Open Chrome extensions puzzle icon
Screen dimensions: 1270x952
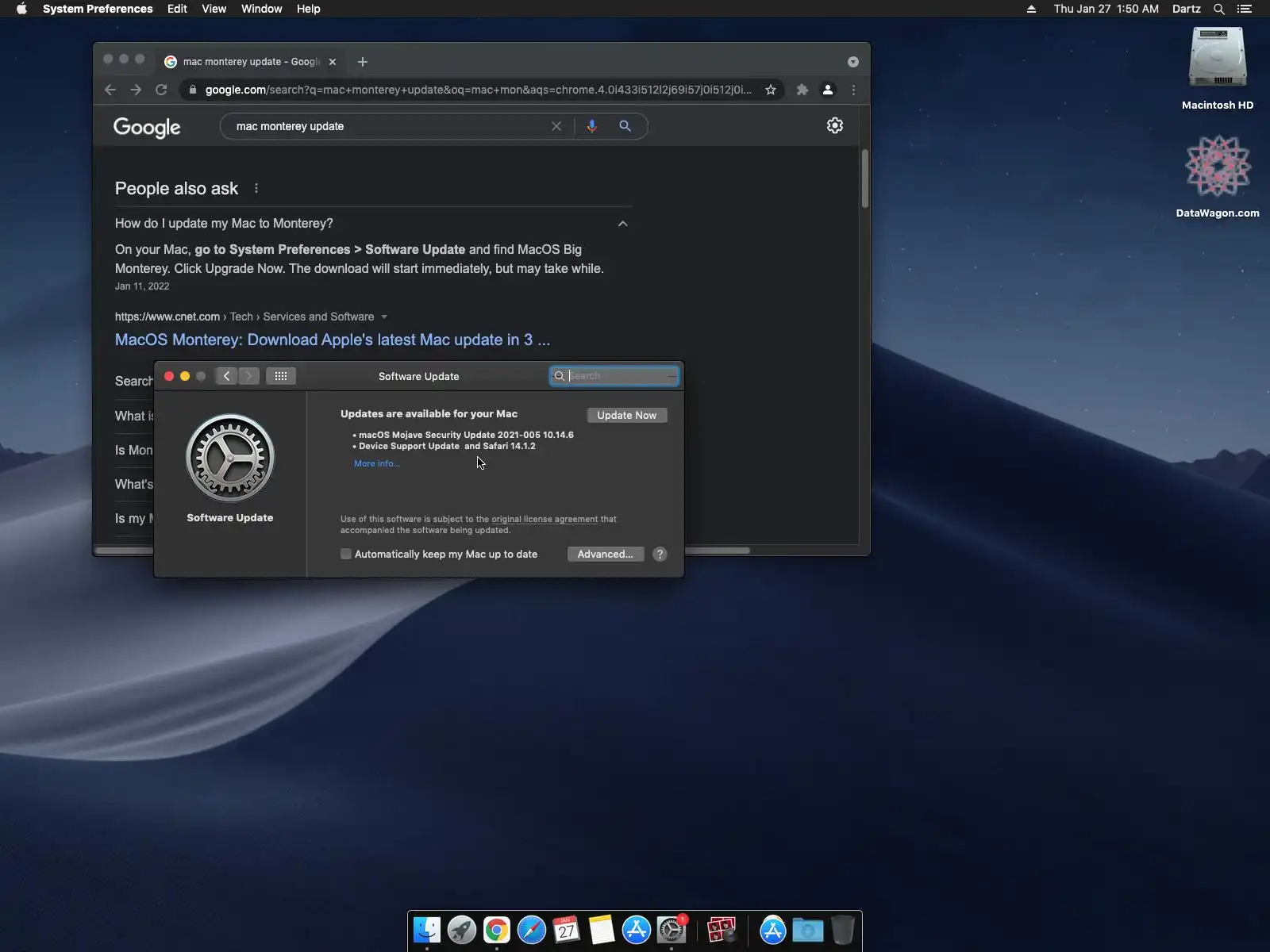(x=802, y=90)
